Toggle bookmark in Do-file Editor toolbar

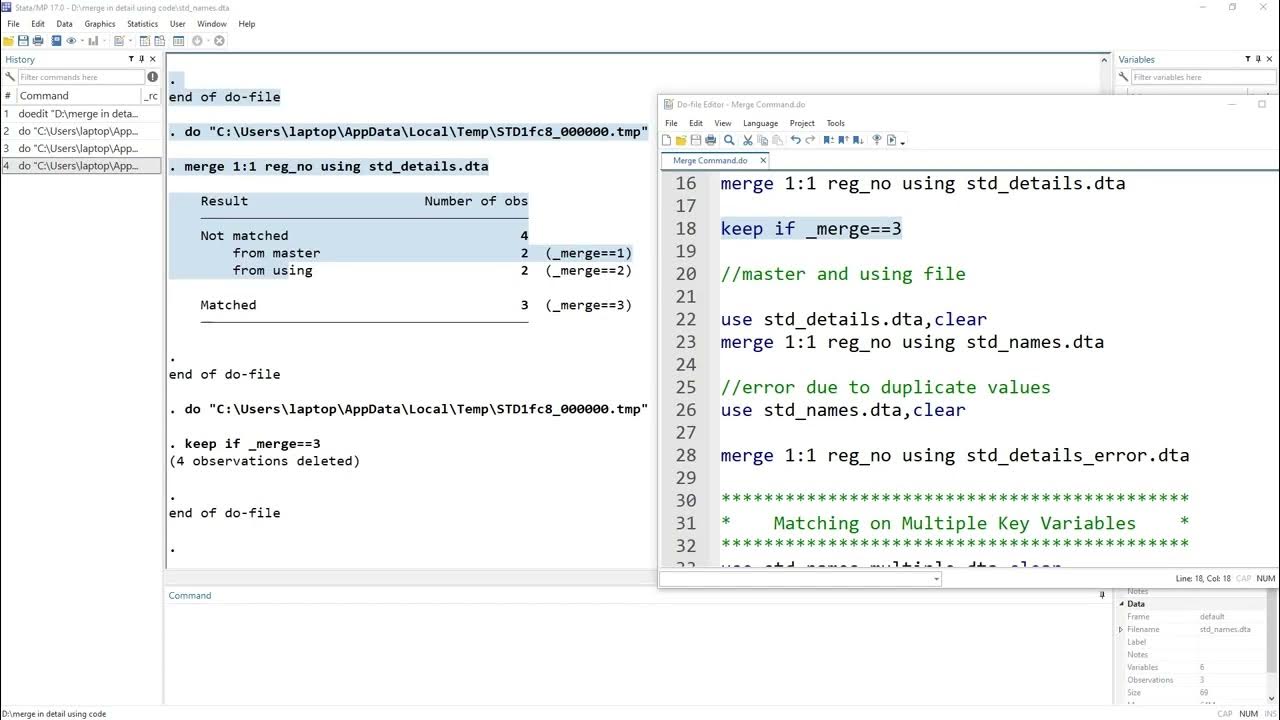point(828,140)
